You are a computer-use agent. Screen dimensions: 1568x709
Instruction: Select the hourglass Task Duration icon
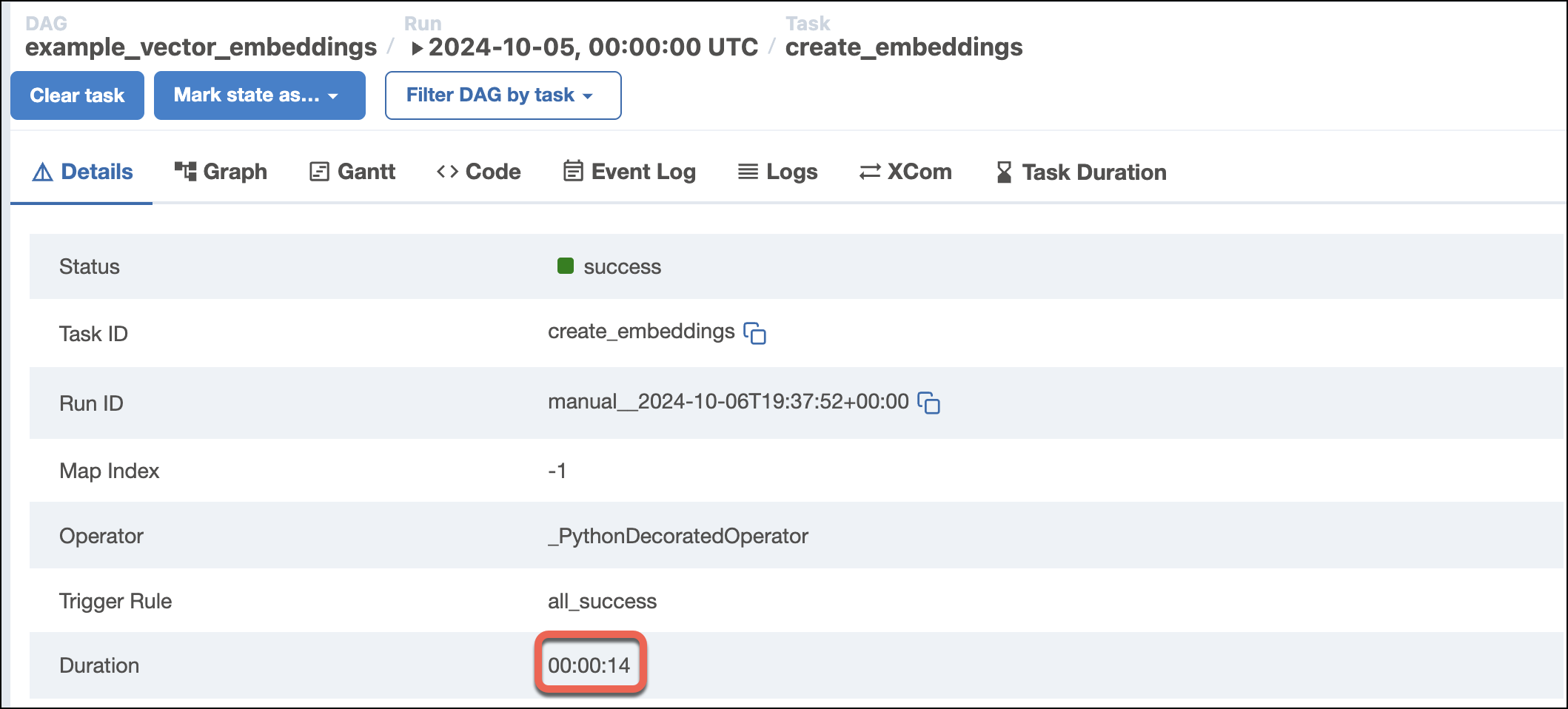click(1004, 172)
